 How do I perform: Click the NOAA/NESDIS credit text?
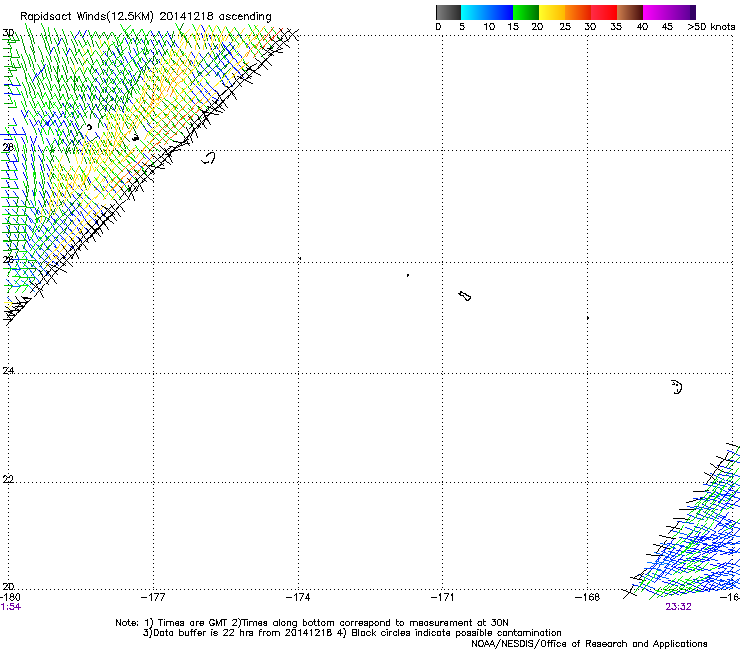589,644
